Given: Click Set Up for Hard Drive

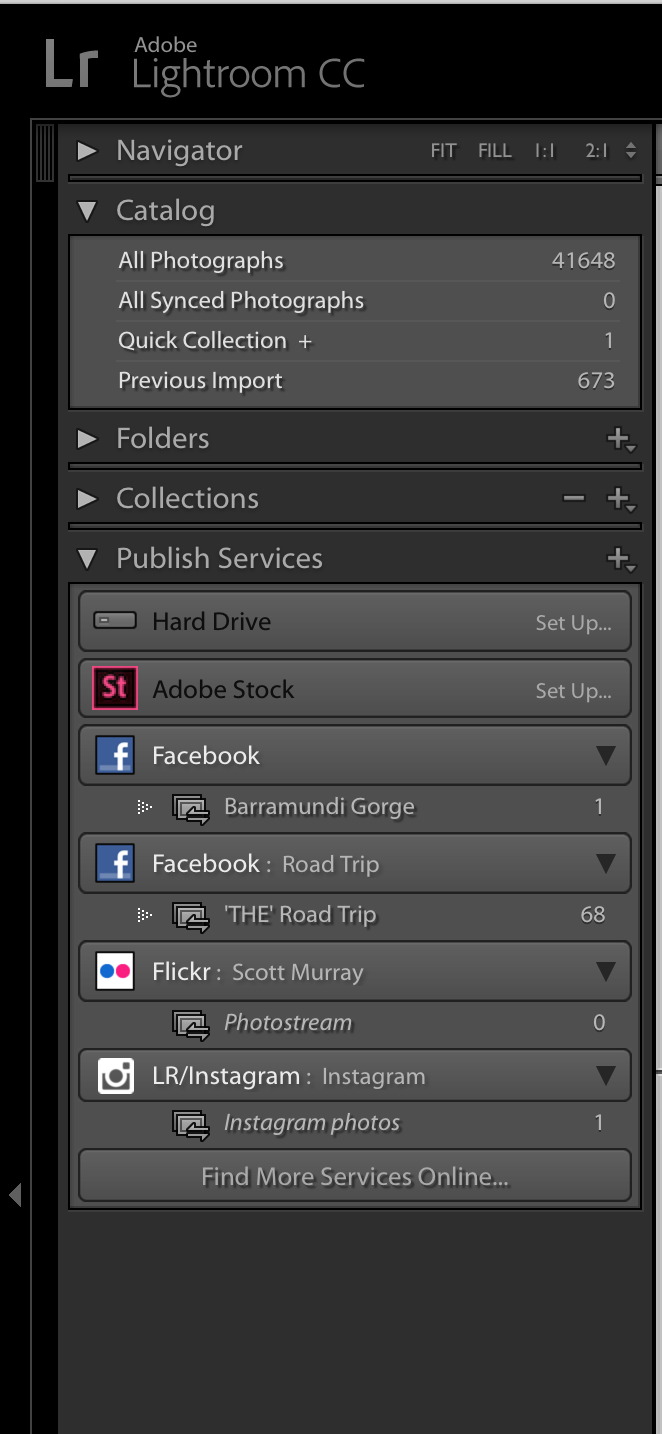Looking at the screenshot, I should 573,622.
